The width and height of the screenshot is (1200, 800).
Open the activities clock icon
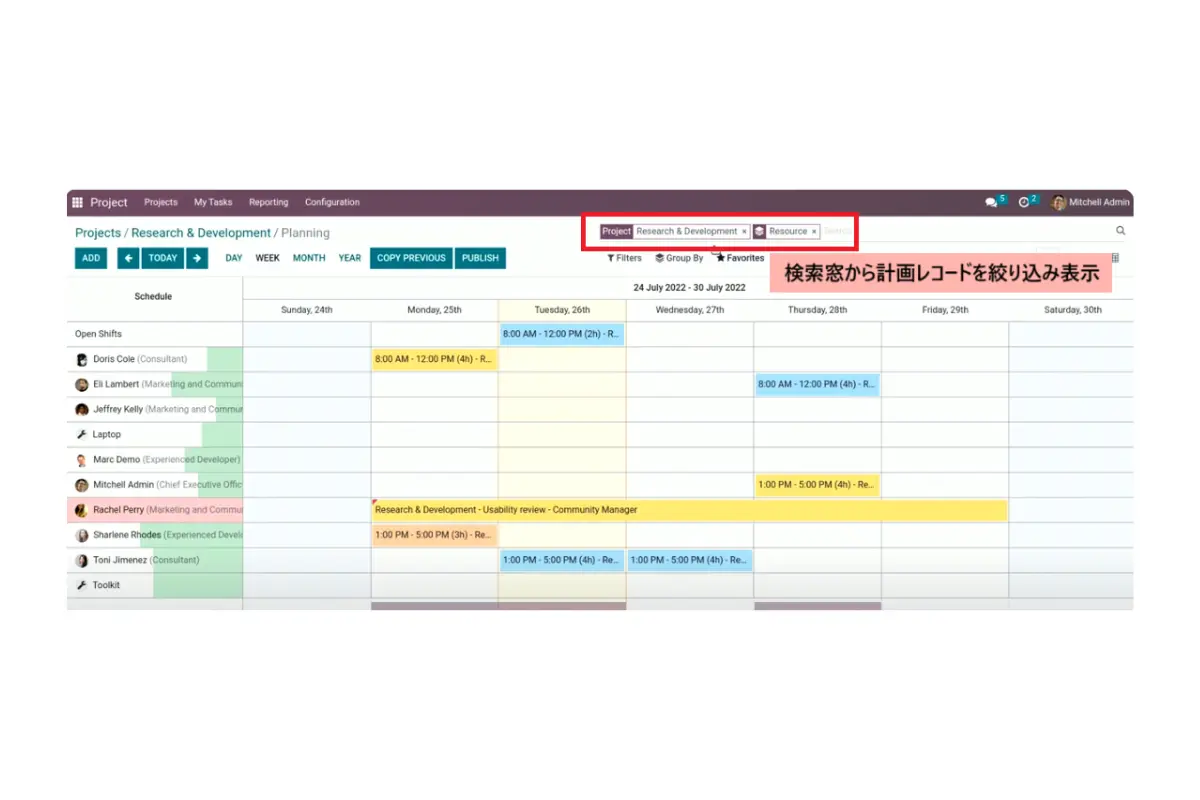(1023, 202)
